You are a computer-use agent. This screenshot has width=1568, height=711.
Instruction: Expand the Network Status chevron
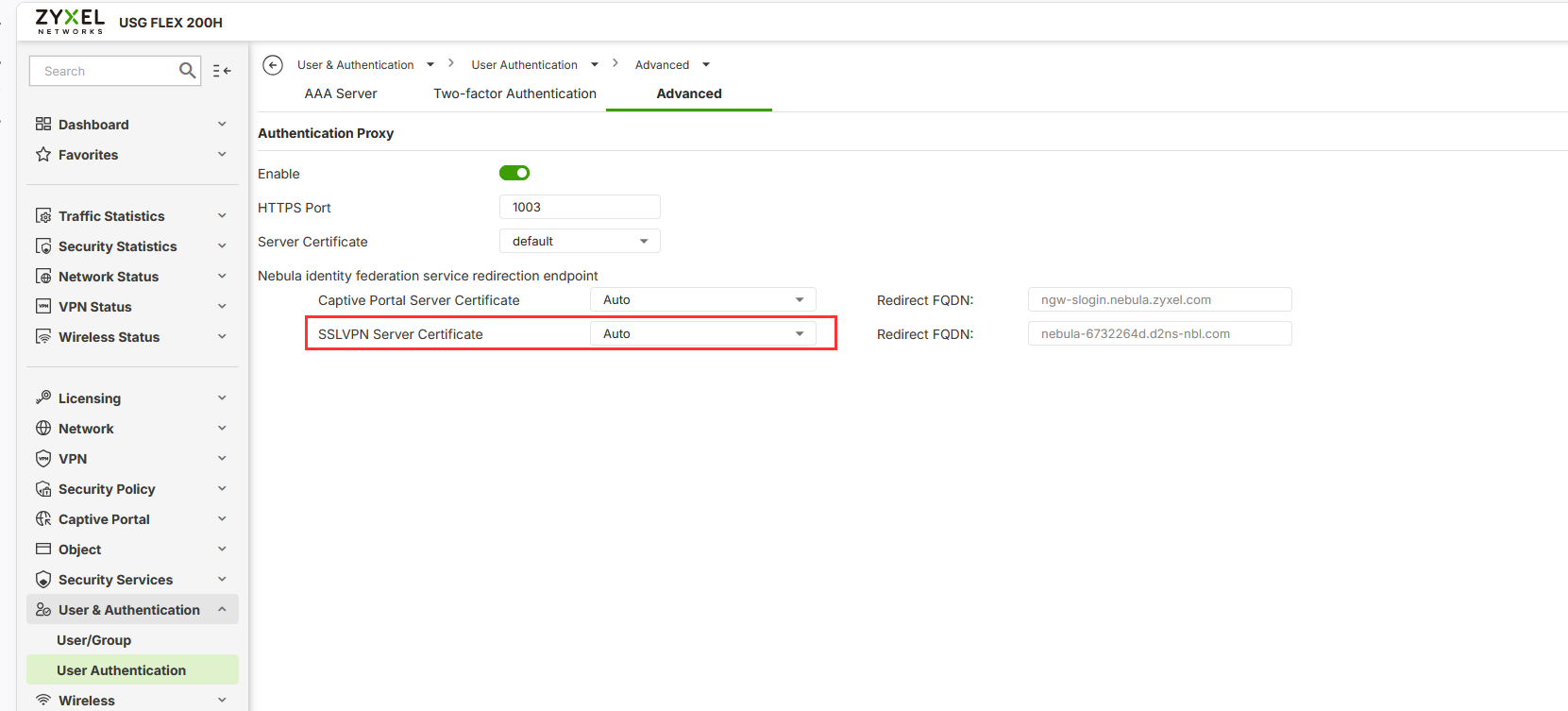pyautogui.click(x=222, y=276)
